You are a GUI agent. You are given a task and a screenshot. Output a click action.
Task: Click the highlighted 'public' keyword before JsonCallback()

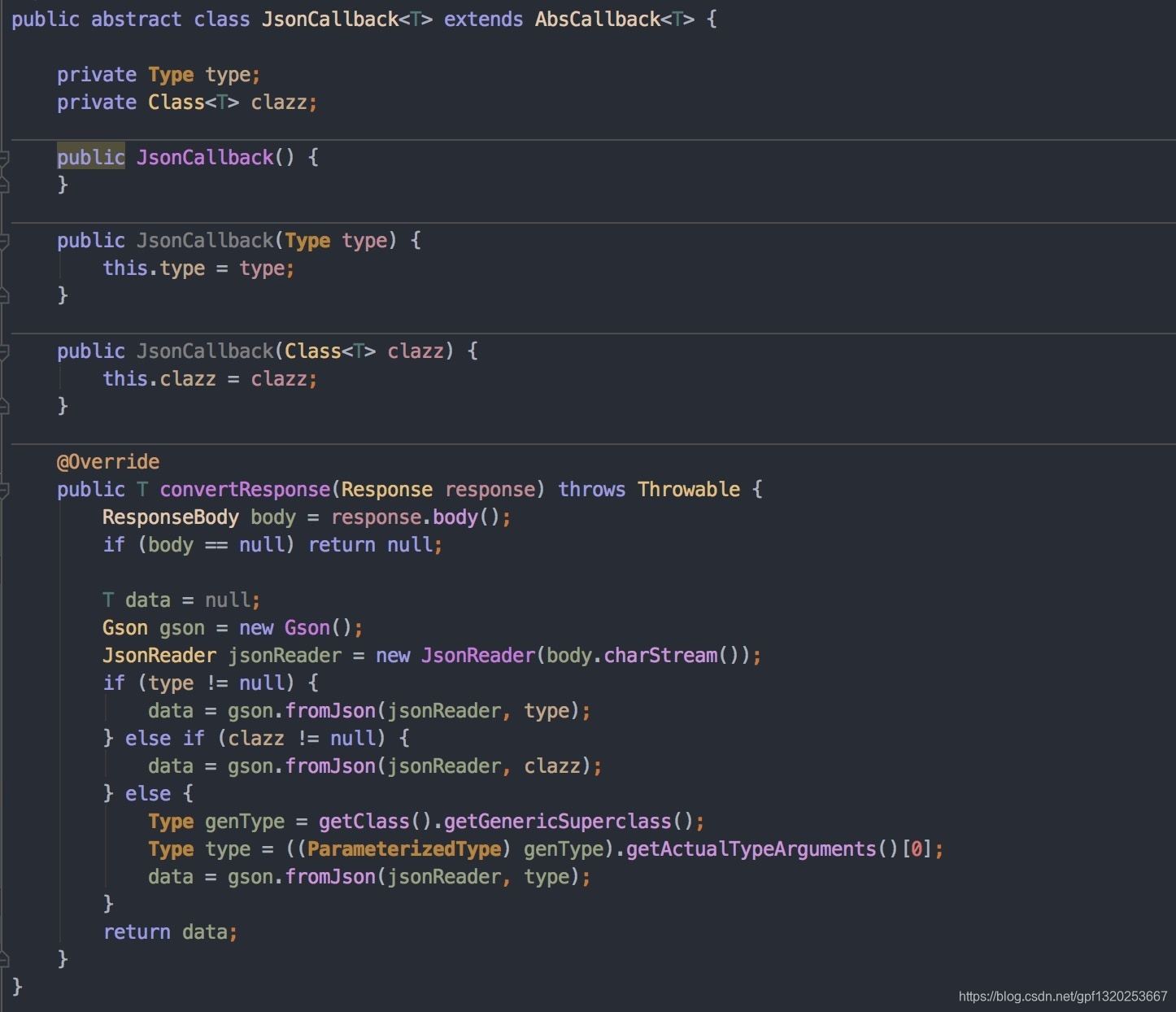pos(91,157)
